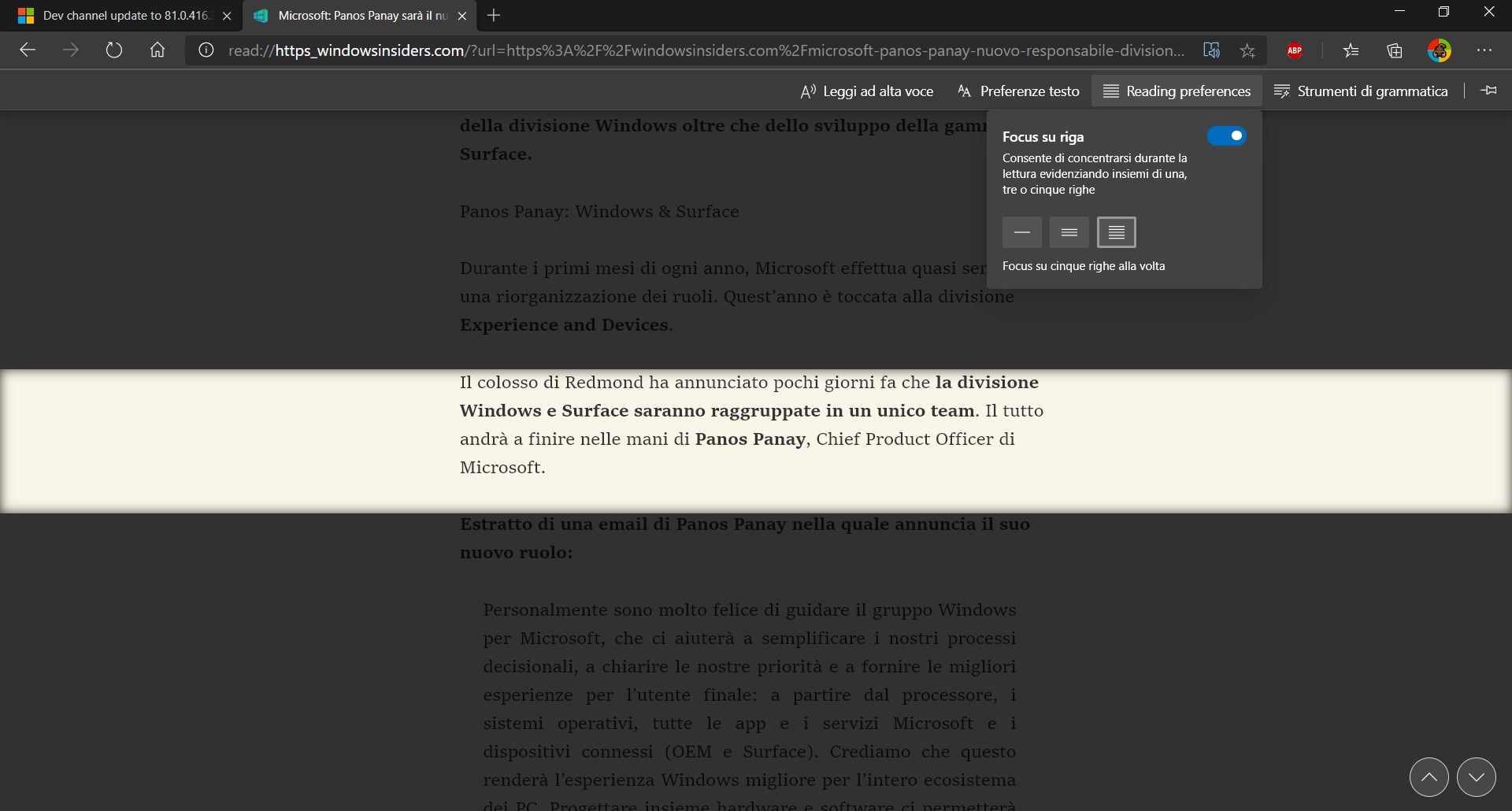Open the user profile avatar

click(x=1440, y=50)
